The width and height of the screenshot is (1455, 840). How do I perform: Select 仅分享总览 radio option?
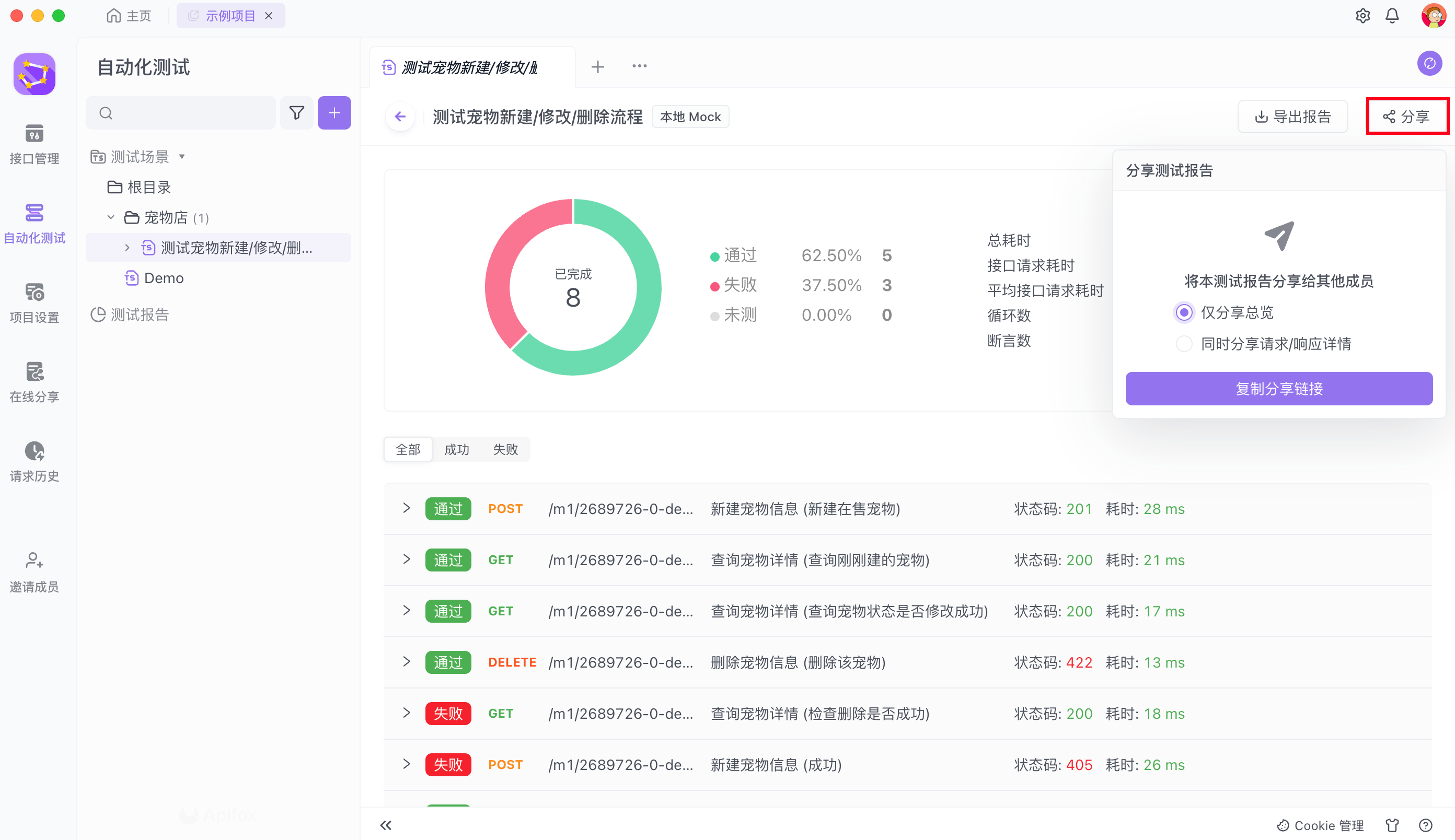click(1184, 313)
